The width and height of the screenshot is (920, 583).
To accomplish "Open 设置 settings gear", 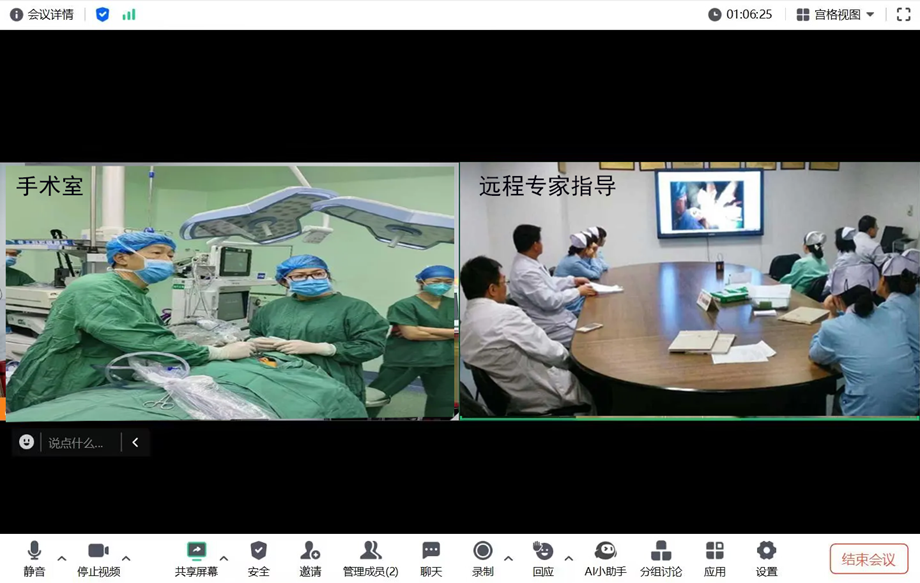I will point(766,558).
